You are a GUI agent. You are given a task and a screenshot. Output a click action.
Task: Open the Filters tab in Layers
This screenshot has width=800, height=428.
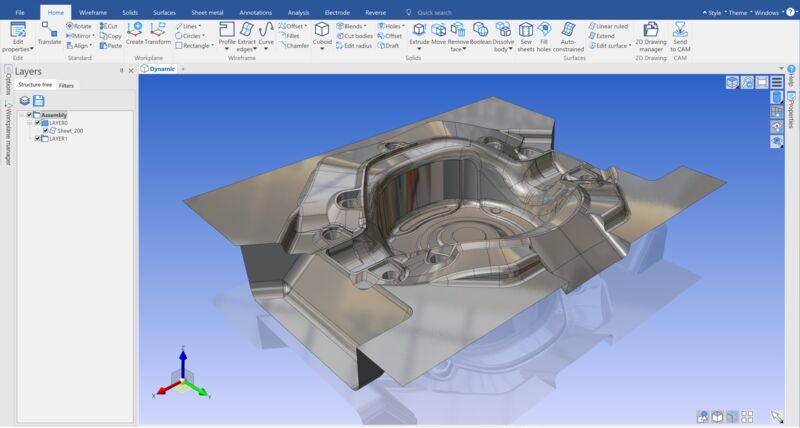(x=66, y=86)
